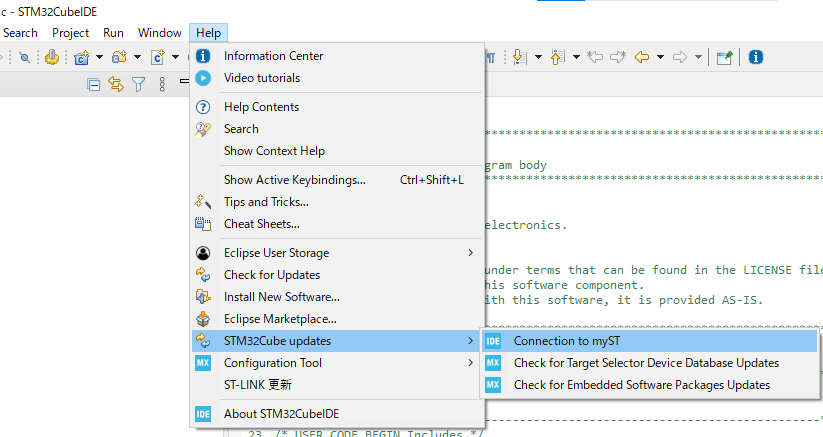The image size is (823, 437).
Task: Open Tips and Tricks...
Action: coord(337,202)
